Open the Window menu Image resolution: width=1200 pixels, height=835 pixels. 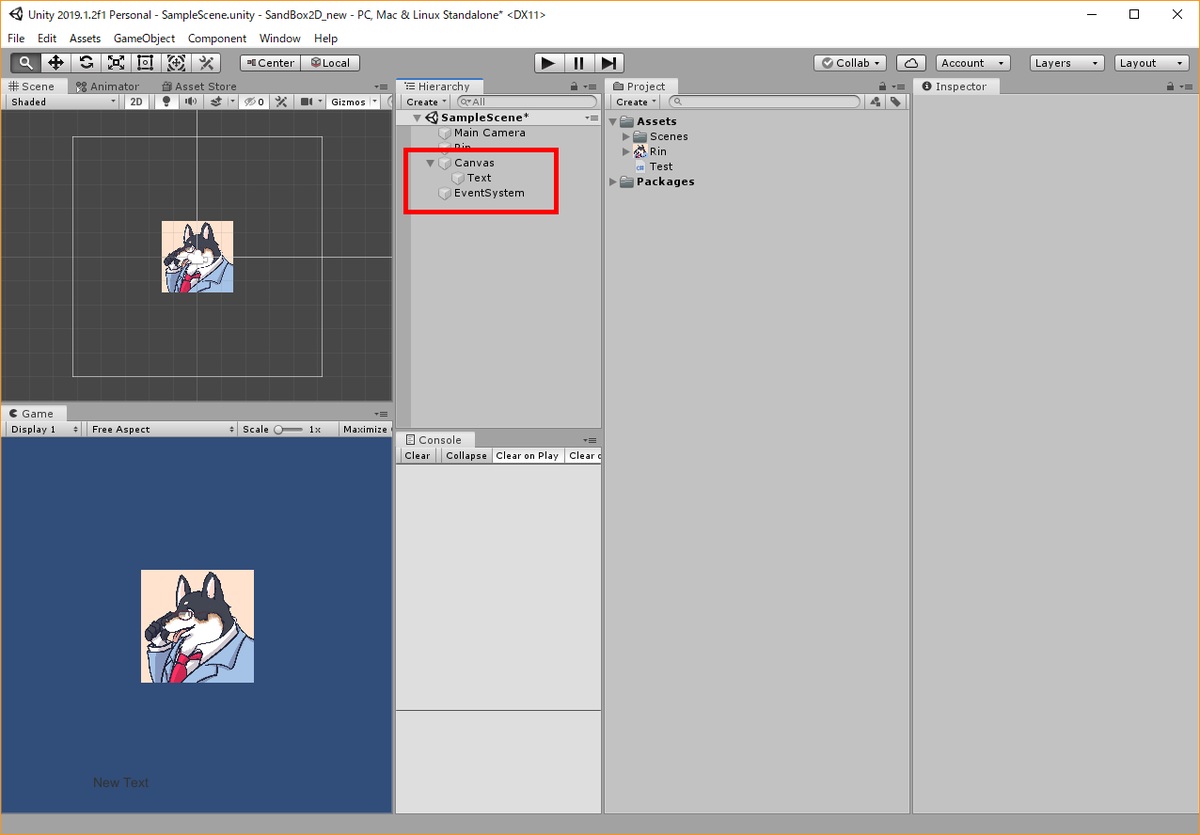[x=280, y=38]
